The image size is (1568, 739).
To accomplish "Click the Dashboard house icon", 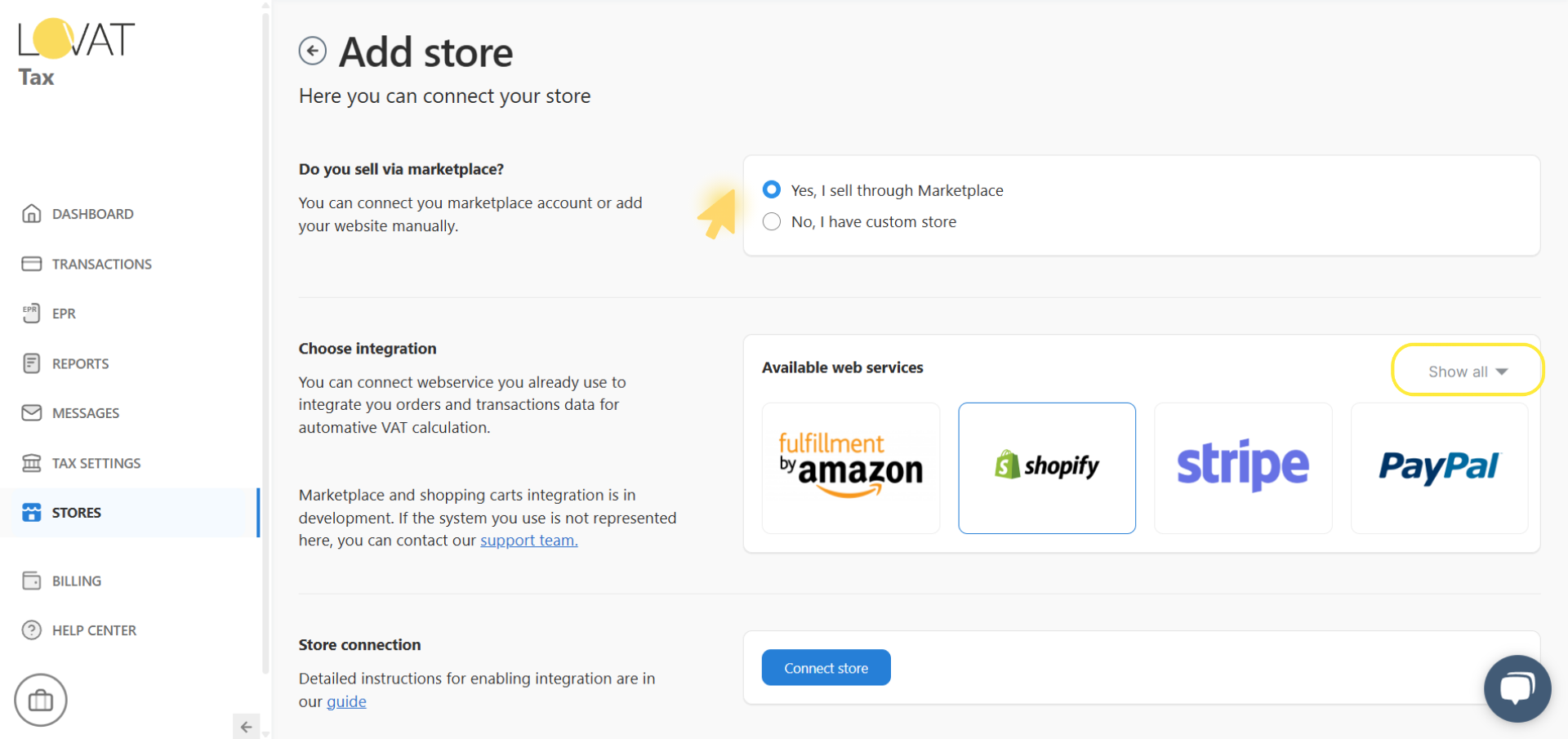I will coord(31,214).
